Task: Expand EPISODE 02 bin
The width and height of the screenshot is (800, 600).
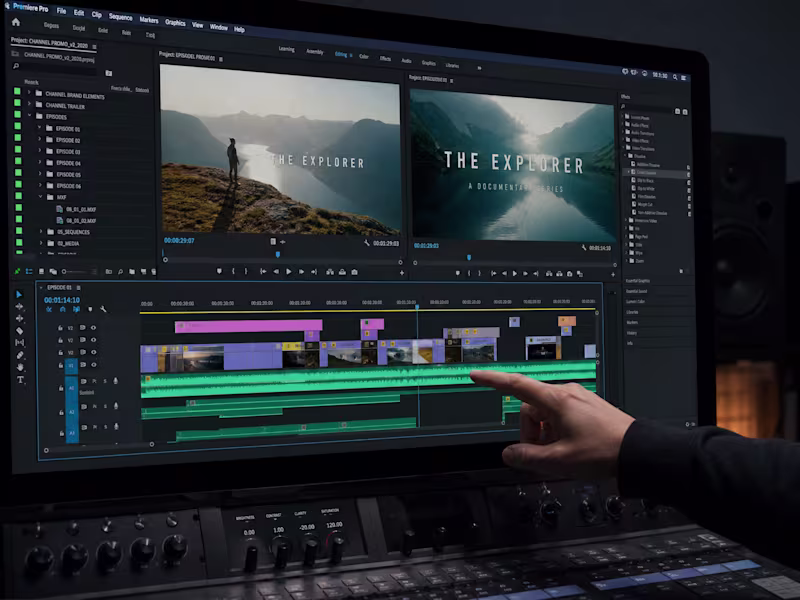Action: point(40,139)
